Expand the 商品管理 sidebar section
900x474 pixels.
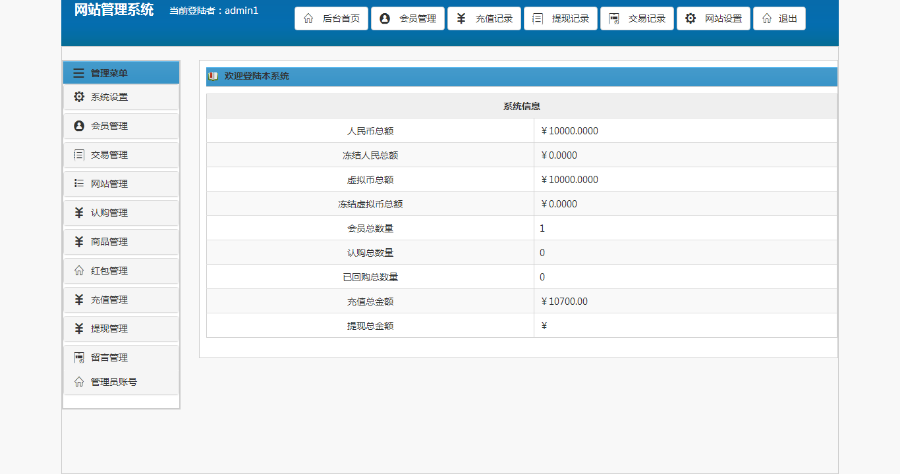(109, 242)
